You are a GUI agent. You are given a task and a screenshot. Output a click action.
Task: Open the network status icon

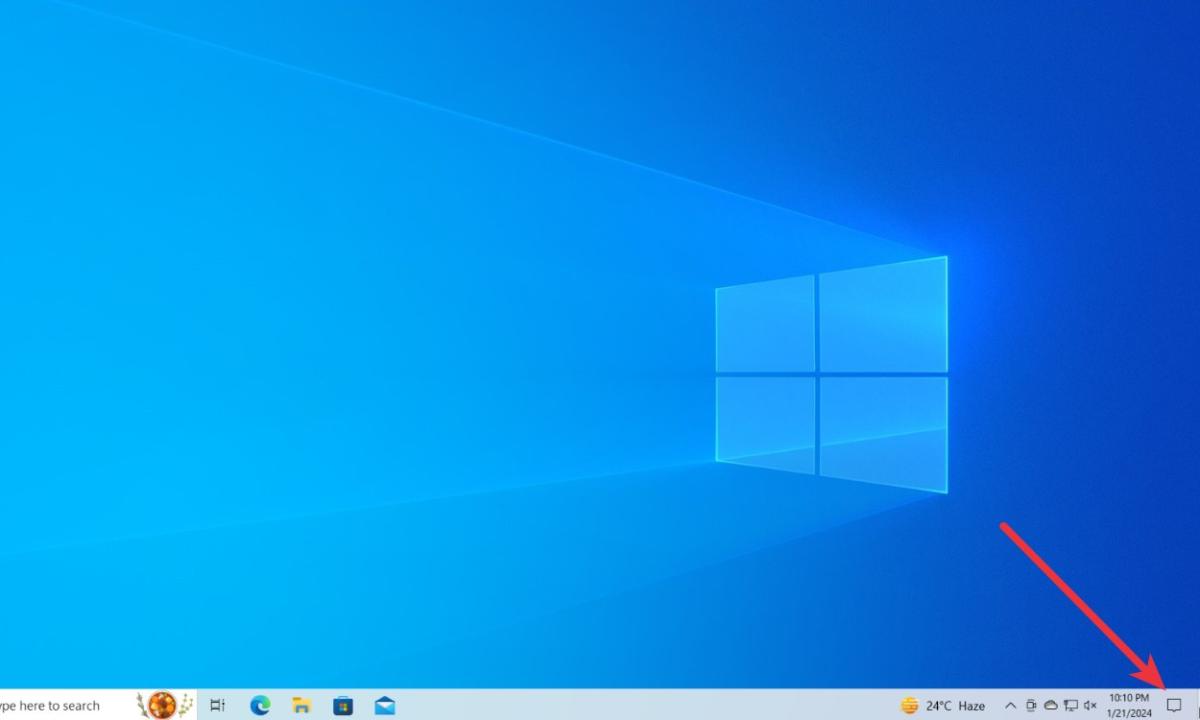[1071, 705]
